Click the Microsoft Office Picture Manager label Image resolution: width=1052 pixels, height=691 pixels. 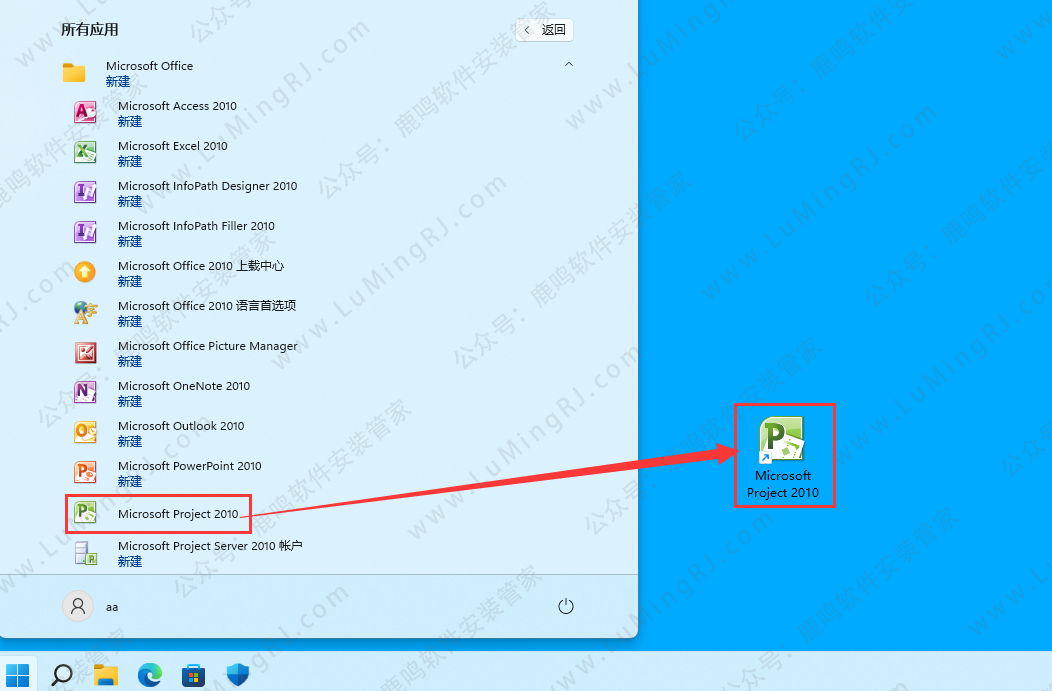(x=208, y=346)
